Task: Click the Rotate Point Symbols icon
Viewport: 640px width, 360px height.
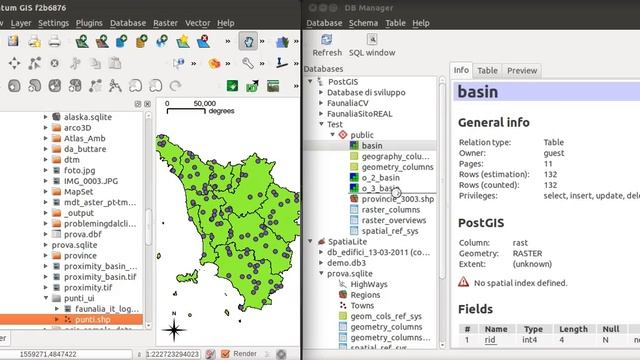Action: pos(176,86)
